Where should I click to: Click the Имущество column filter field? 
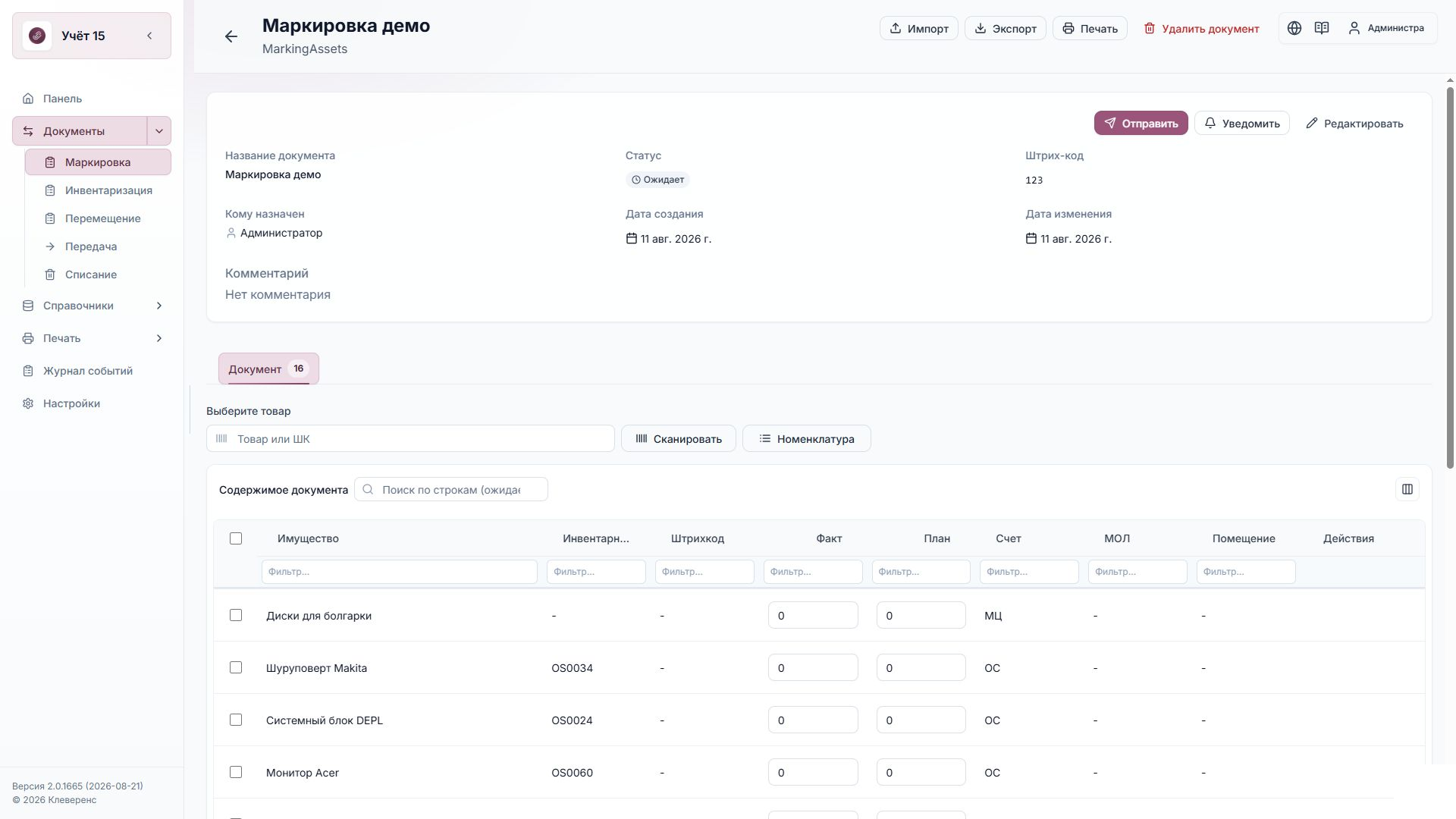point(400,572)
